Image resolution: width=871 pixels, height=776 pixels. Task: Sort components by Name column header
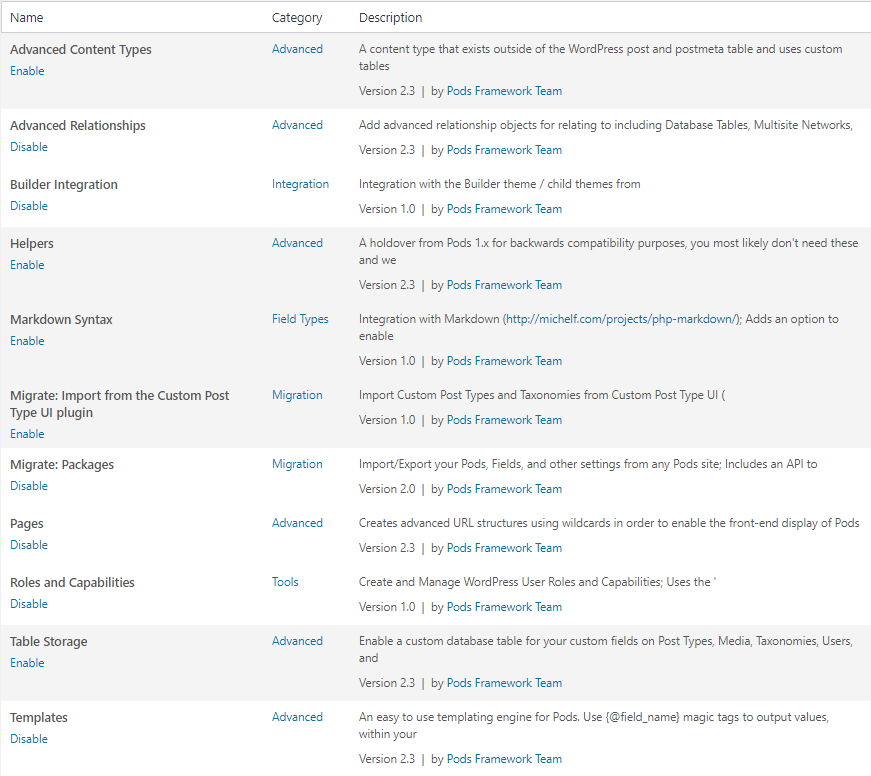(x=27, y=18)
